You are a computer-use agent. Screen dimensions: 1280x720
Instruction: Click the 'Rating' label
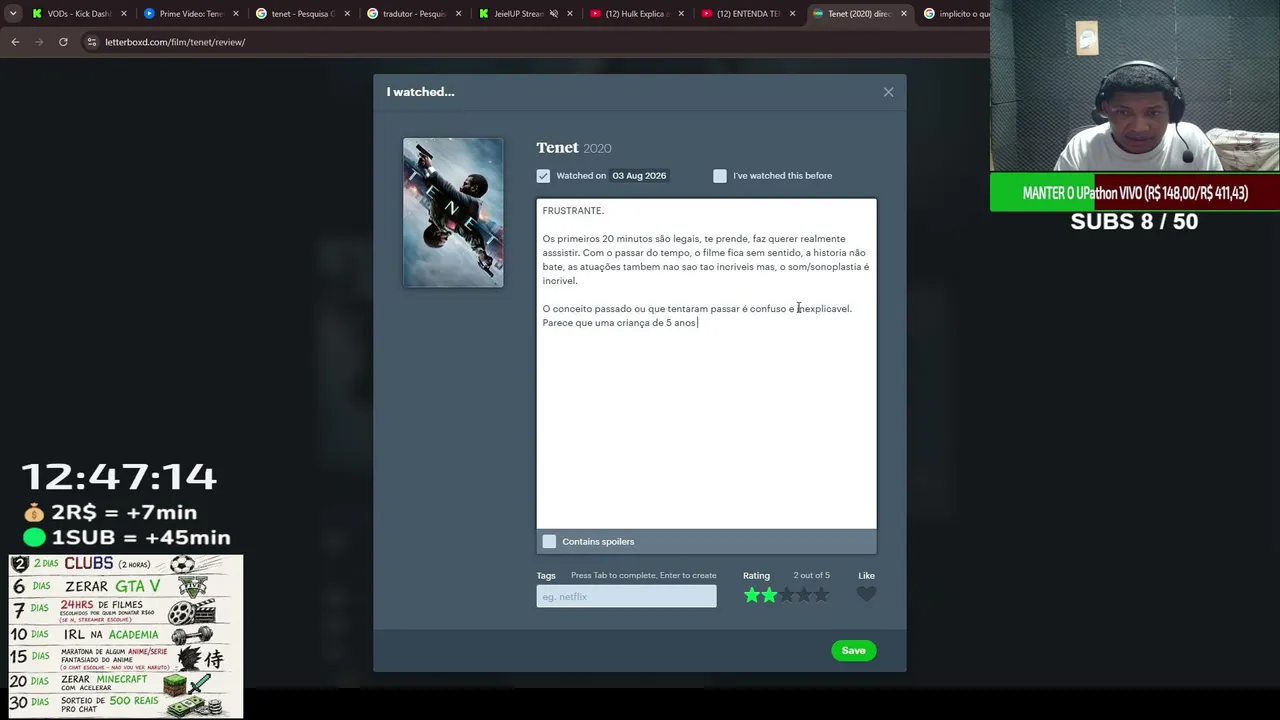point(756,576)
